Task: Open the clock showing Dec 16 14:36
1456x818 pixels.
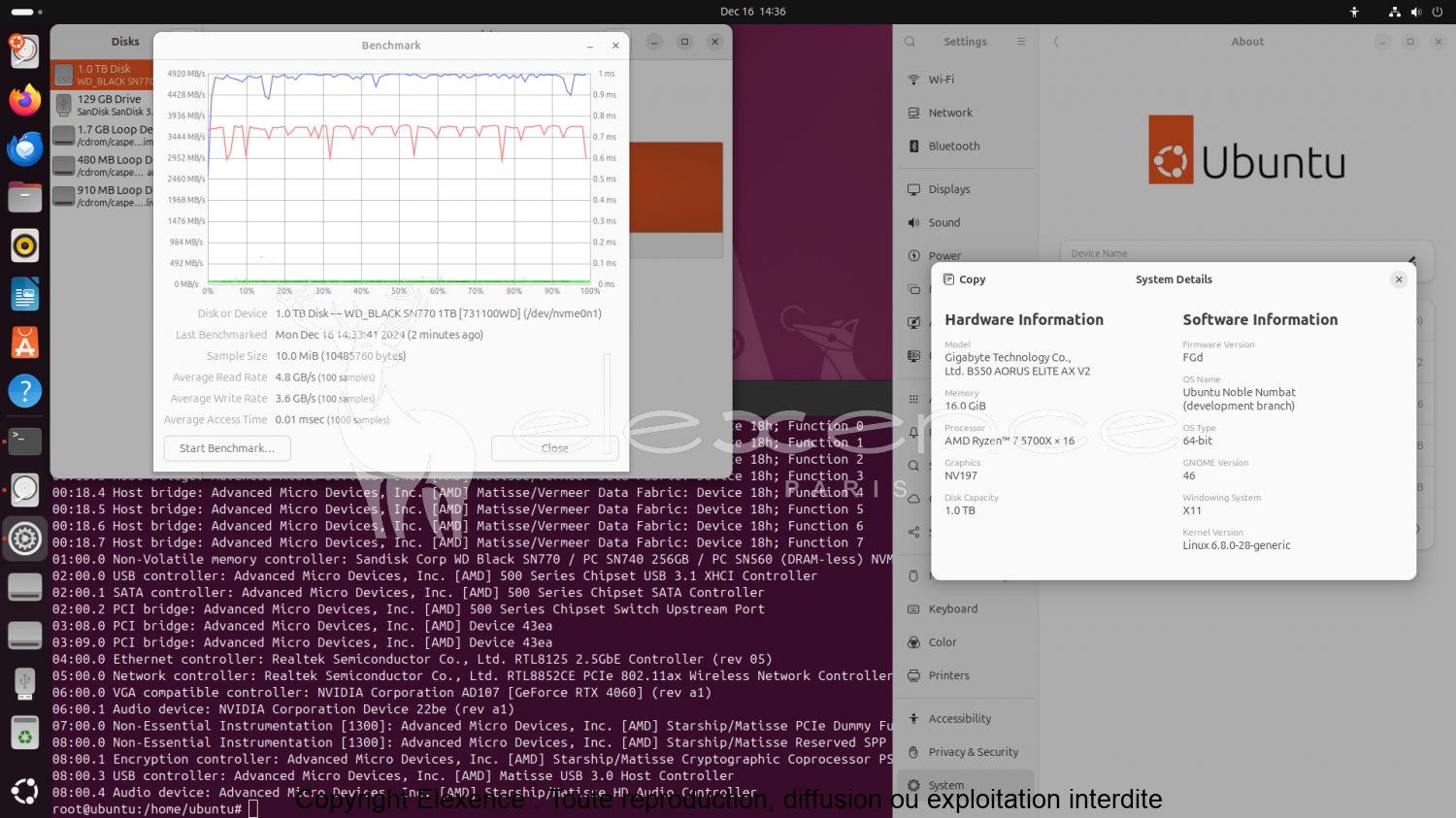Action: tap(753, 12)
